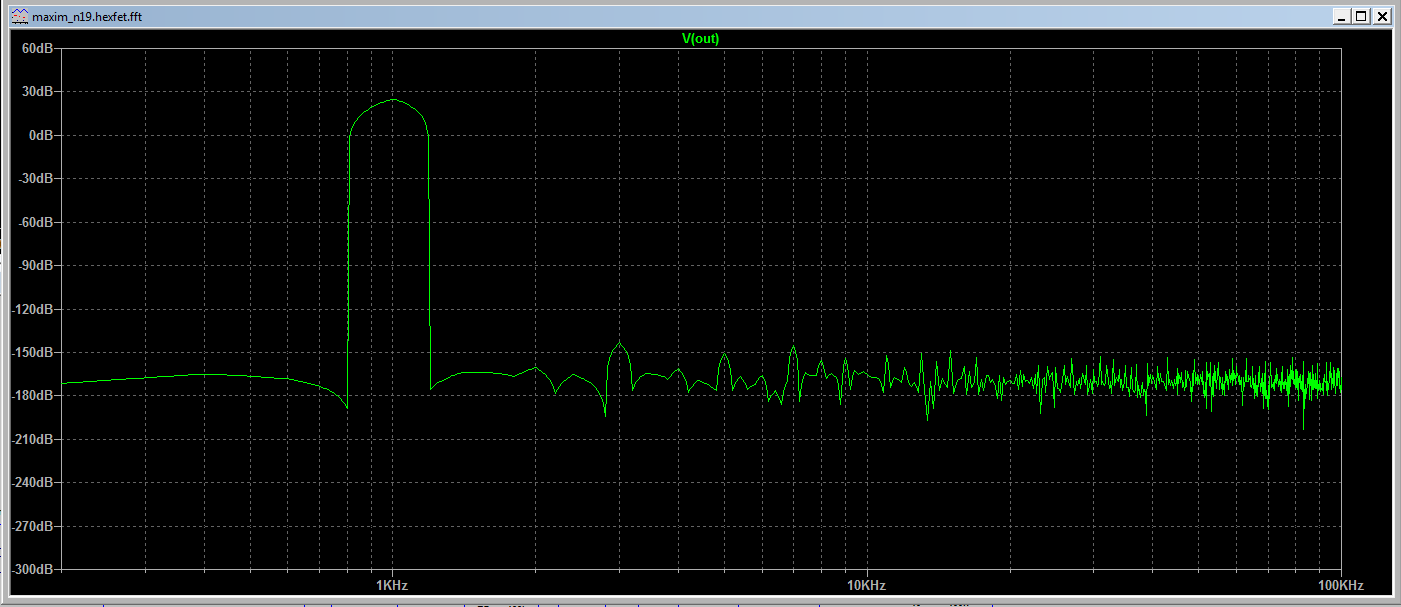Screen dimensions: 1401x607
Task: Click the -180dB vertical axis label
Action: click(30, 395)
